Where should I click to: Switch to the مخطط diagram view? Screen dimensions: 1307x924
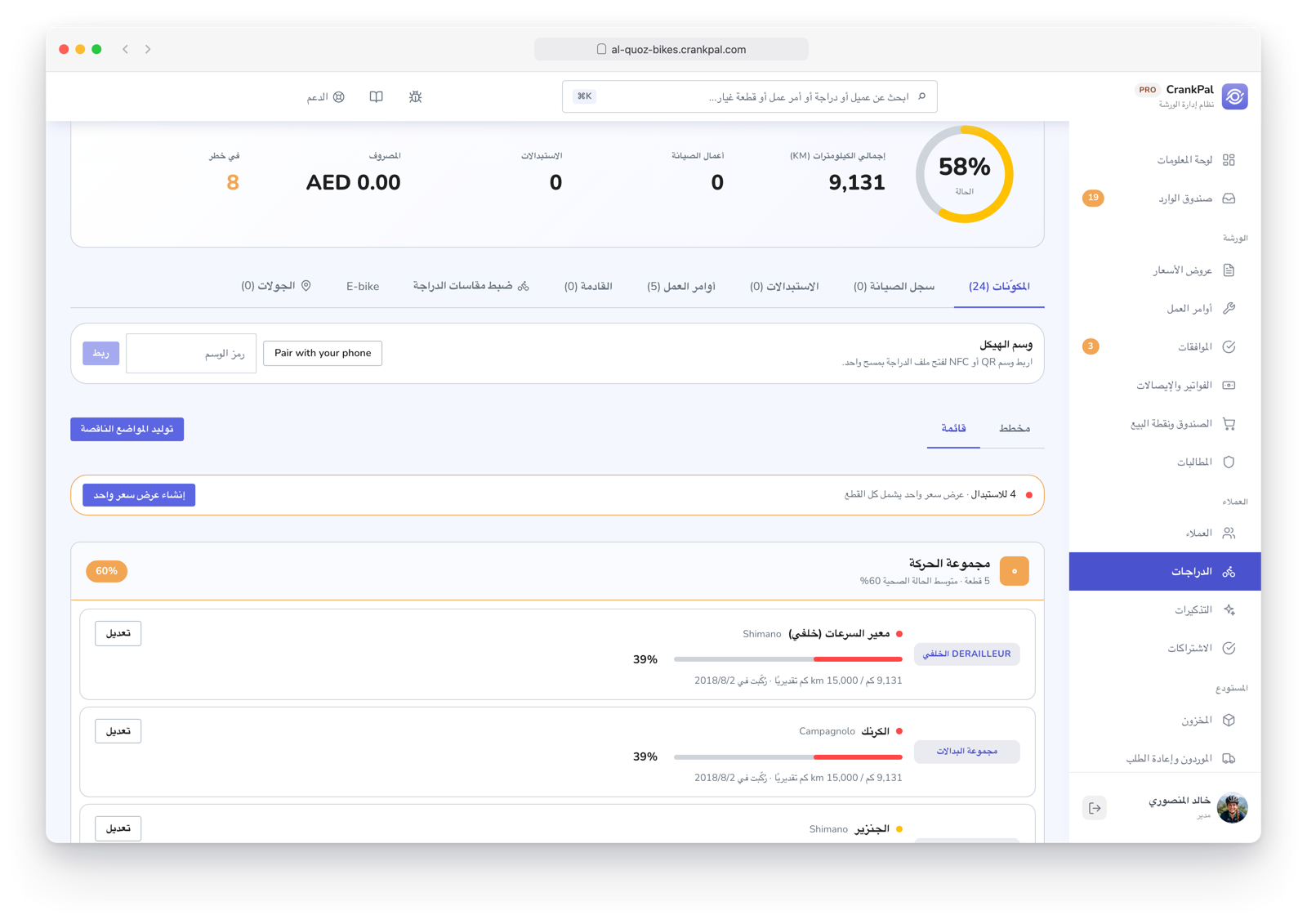tap(1014, 428)
